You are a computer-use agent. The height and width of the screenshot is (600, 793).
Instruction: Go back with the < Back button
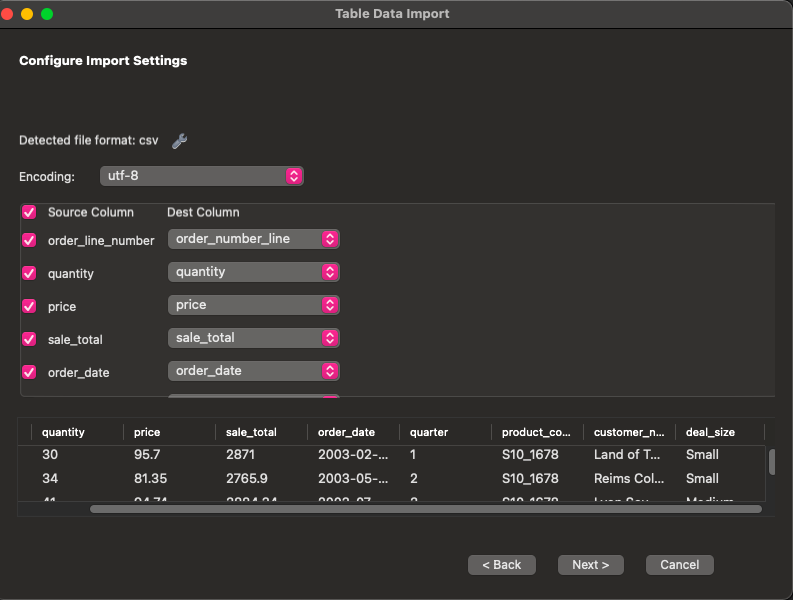coord(501,565)
